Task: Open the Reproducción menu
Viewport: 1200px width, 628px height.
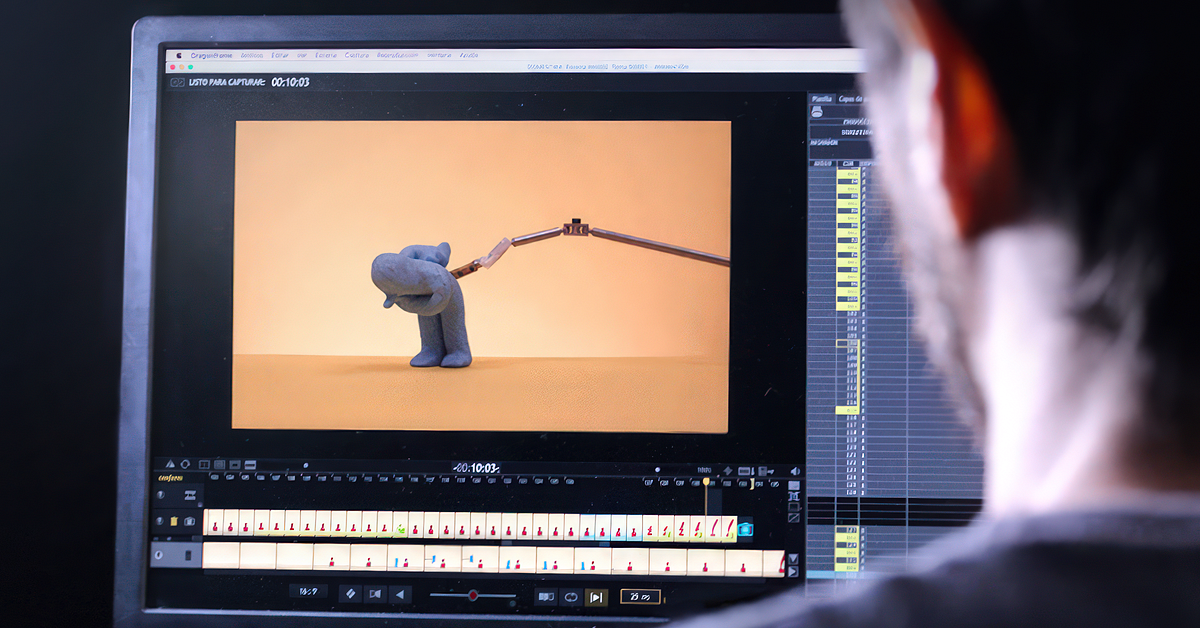Action: [x=397, y=55]
